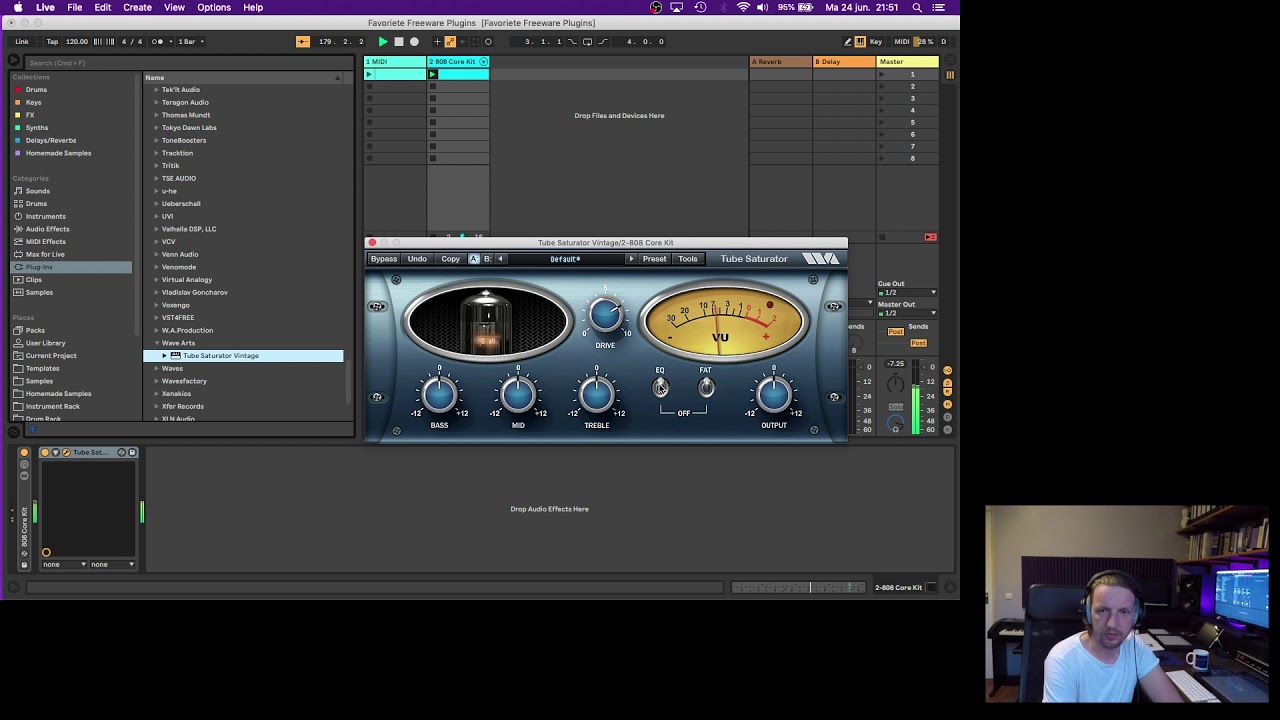Enable Key map mode switch

876,41
